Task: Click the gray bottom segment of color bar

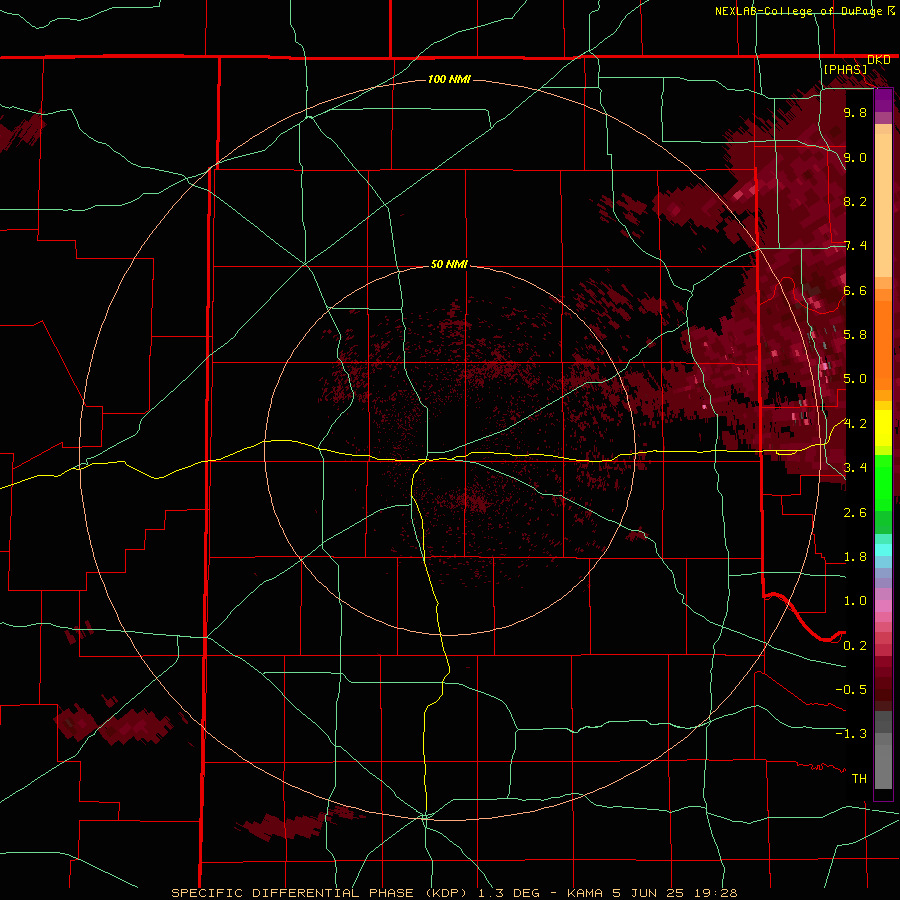Action: (883, 763)
